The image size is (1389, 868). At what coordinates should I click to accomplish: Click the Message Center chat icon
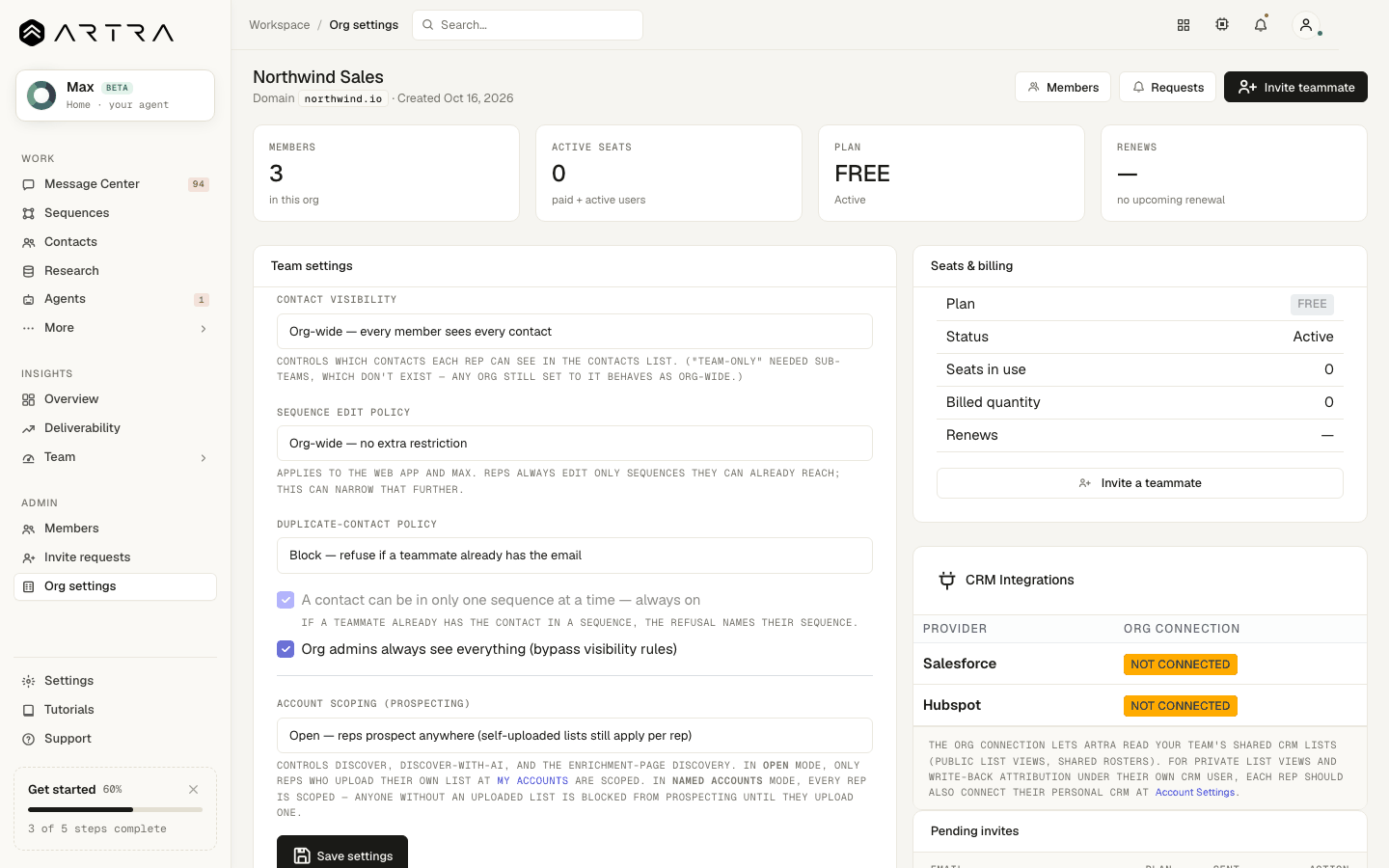coord(29,184)
